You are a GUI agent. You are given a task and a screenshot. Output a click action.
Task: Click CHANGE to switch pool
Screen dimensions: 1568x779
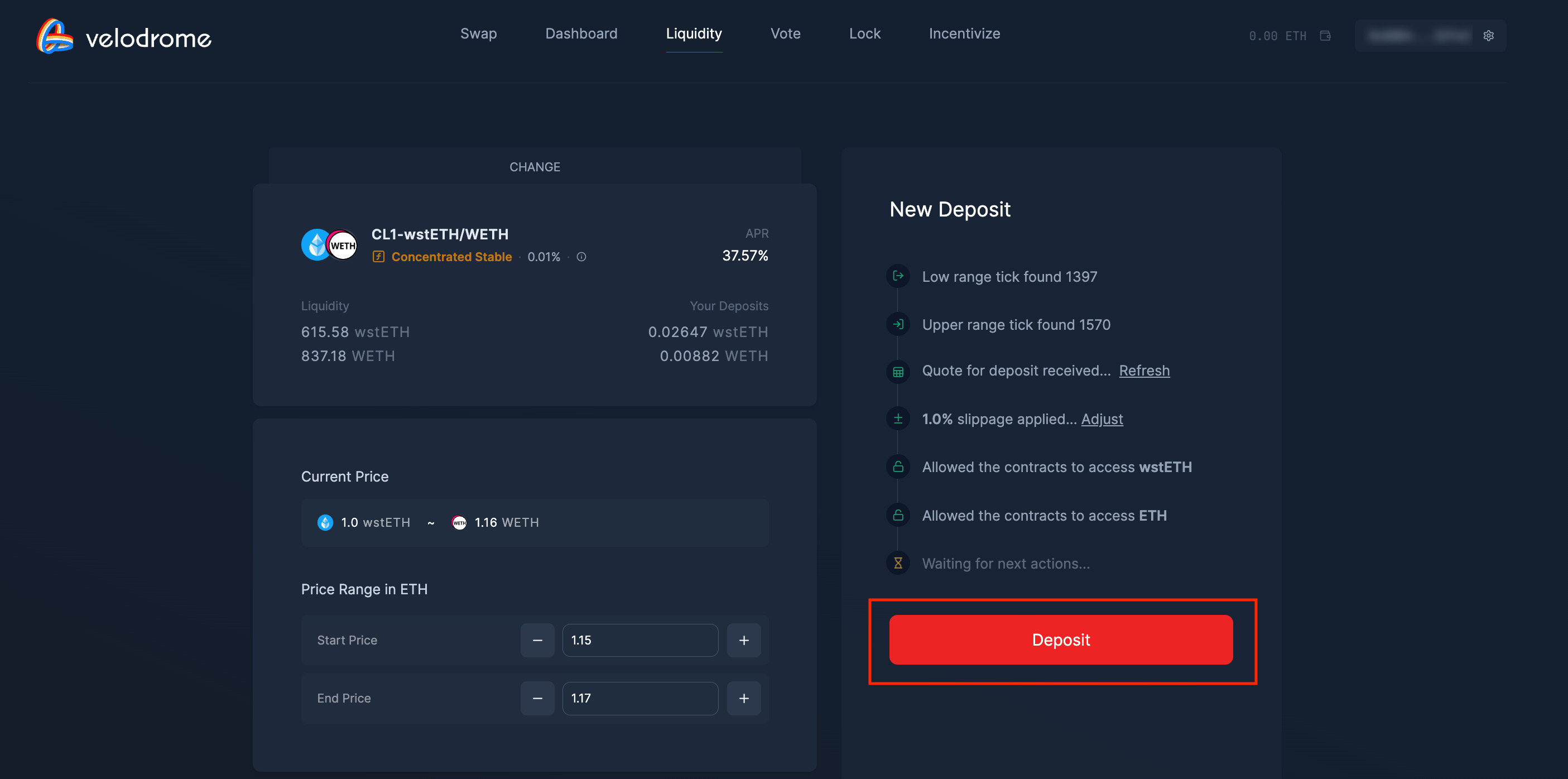pos(535,167)
